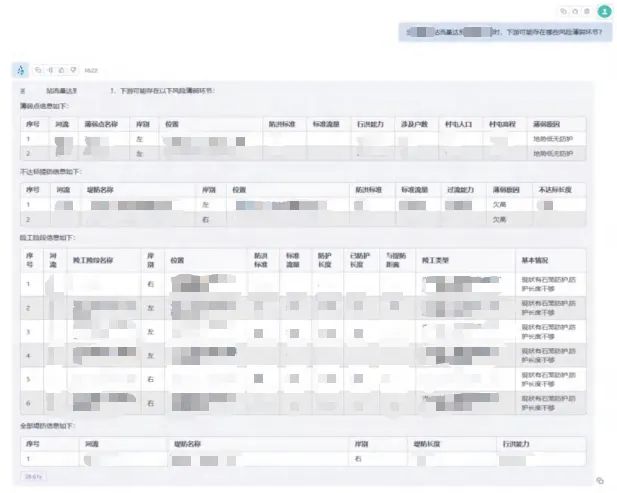Click first 地势低无防护 cell

point(554,139)
